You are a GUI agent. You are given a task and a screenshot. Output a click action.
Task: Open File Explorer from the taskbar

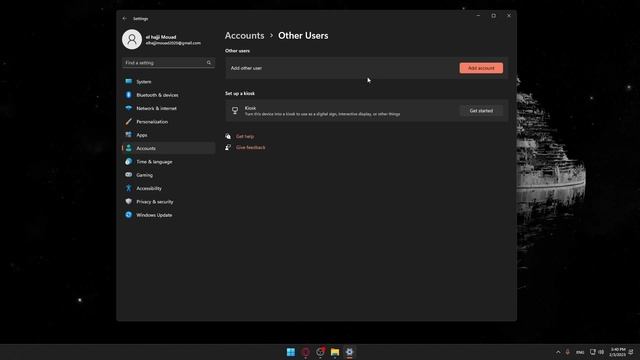(x=335, y=352)
